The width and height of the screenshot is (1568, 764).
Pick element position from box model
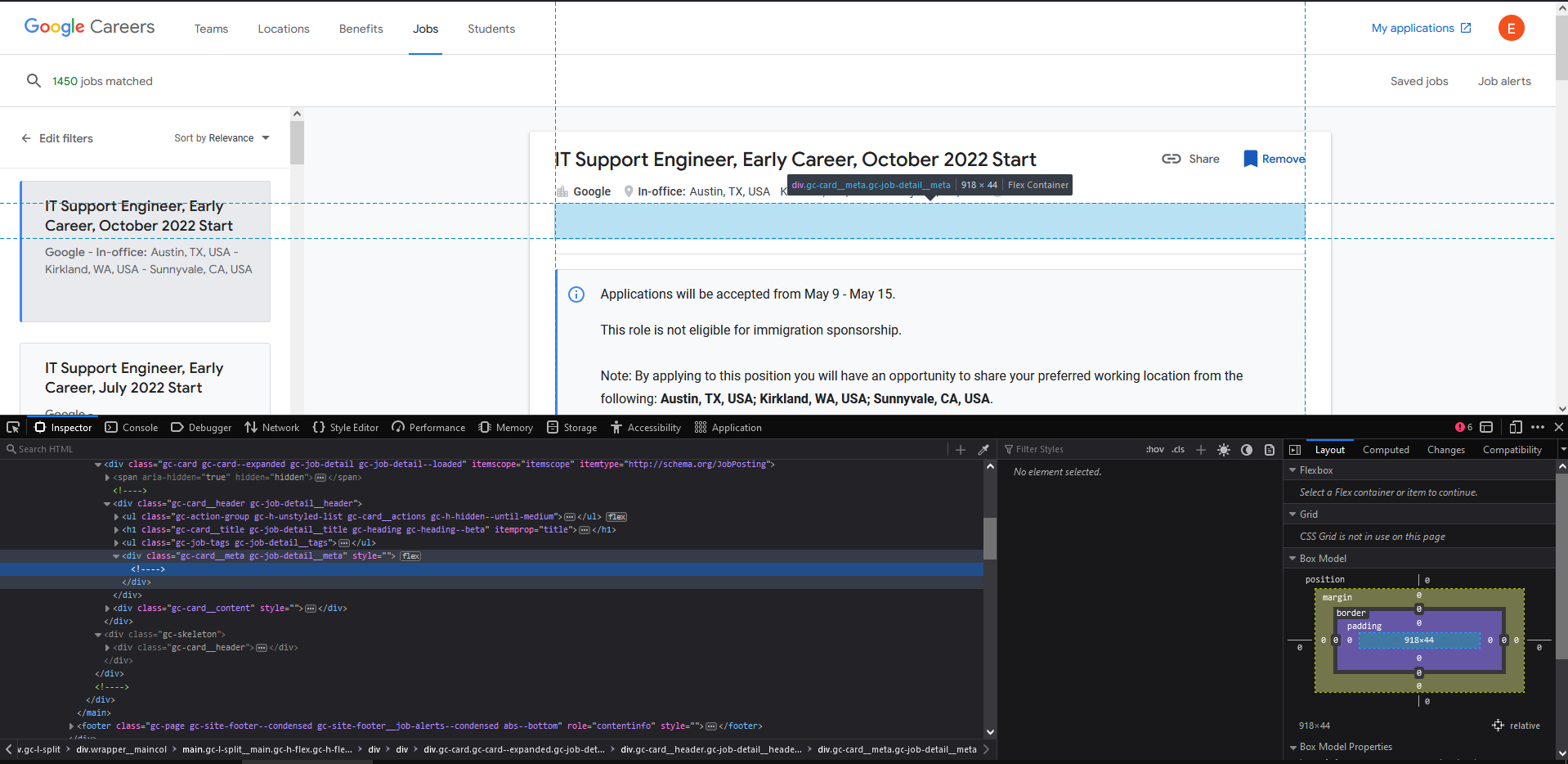[x=1498, y=726]
